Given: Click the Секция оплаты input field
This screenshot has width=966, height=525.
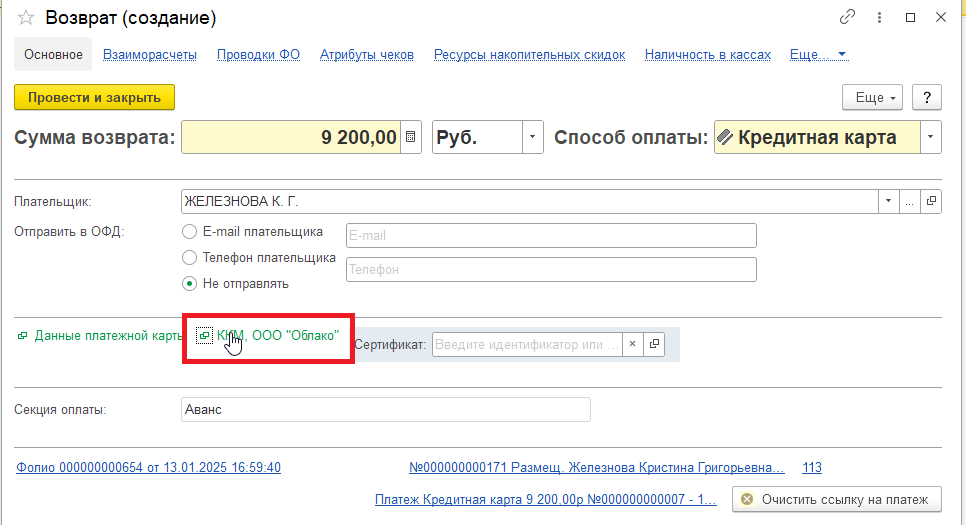Looking at the screenshot, I should tap(385, 410).
